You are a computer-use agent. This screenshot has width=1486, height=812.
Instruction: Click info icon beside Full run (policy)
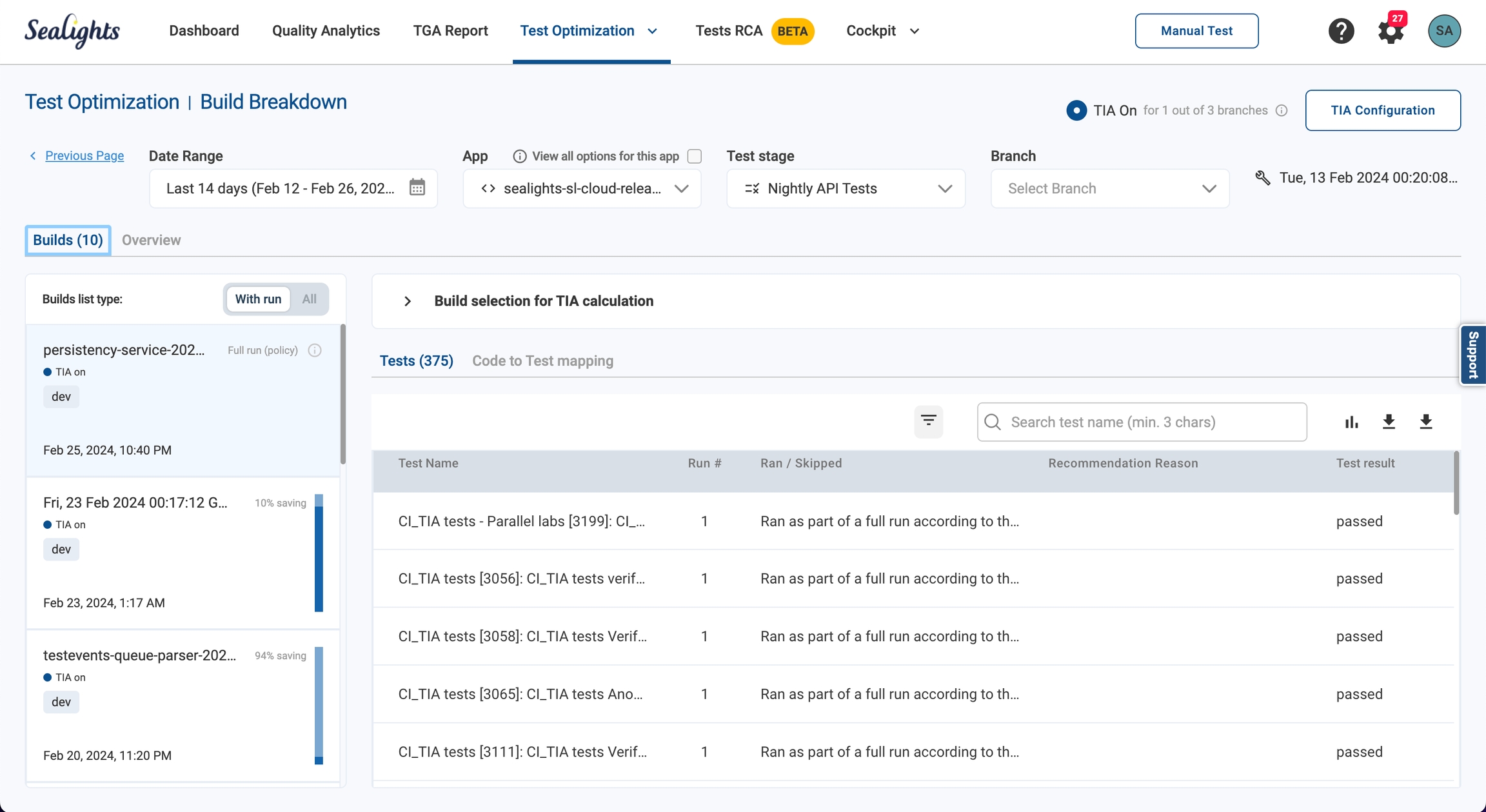(x=315, y=350)
